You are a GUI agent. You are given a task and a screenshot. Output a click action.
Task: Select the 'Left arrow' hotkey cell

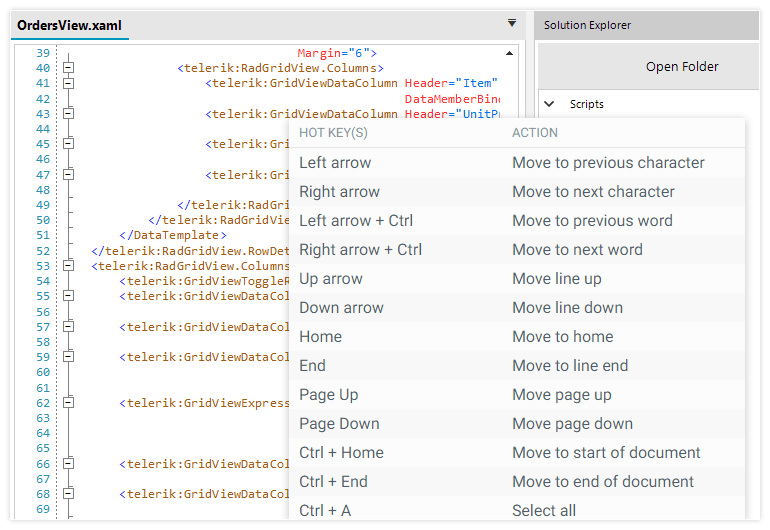coord(335,163)
